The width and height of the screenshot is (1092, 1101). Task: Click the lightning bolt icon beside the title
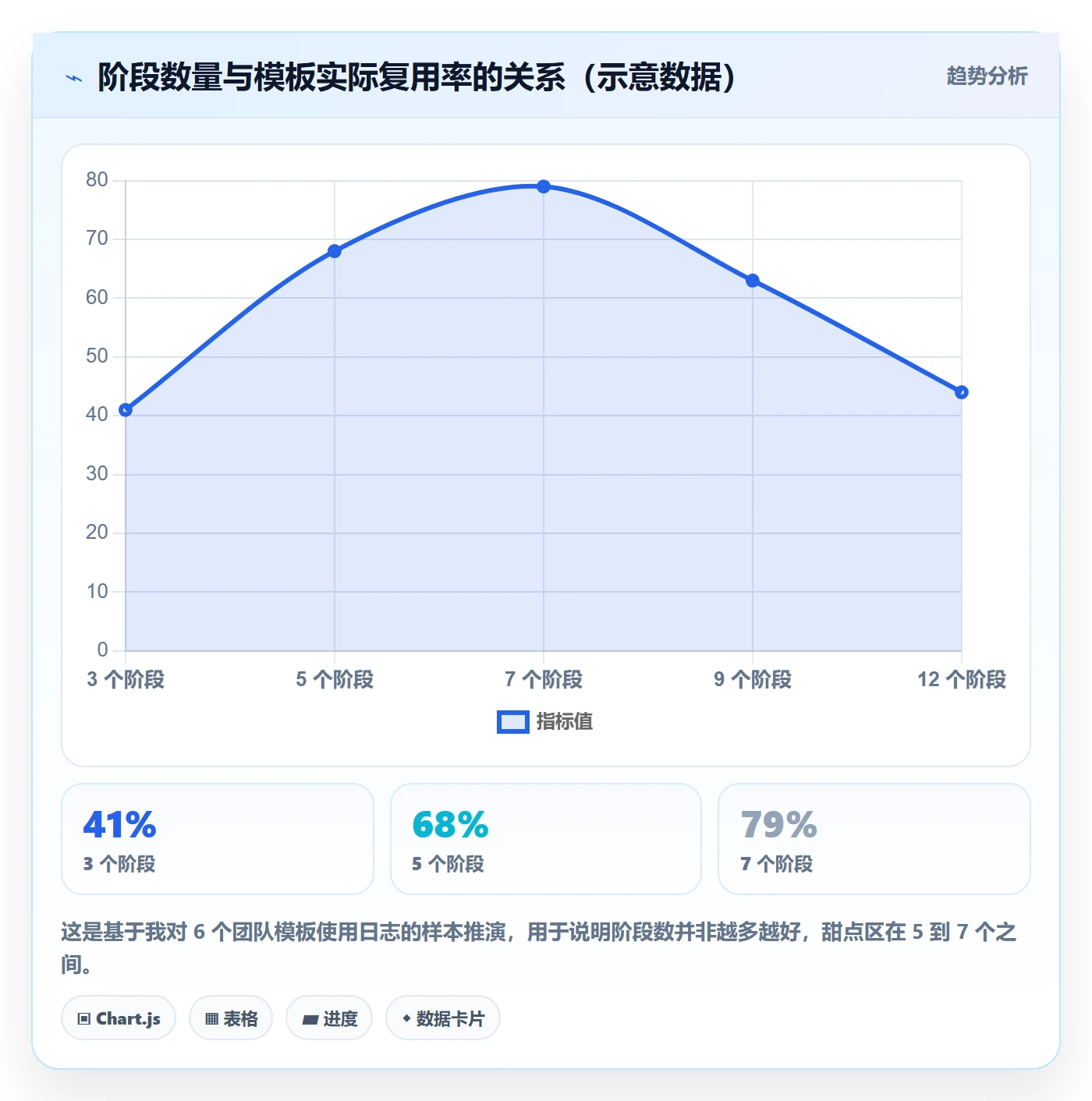coord(74,78)
